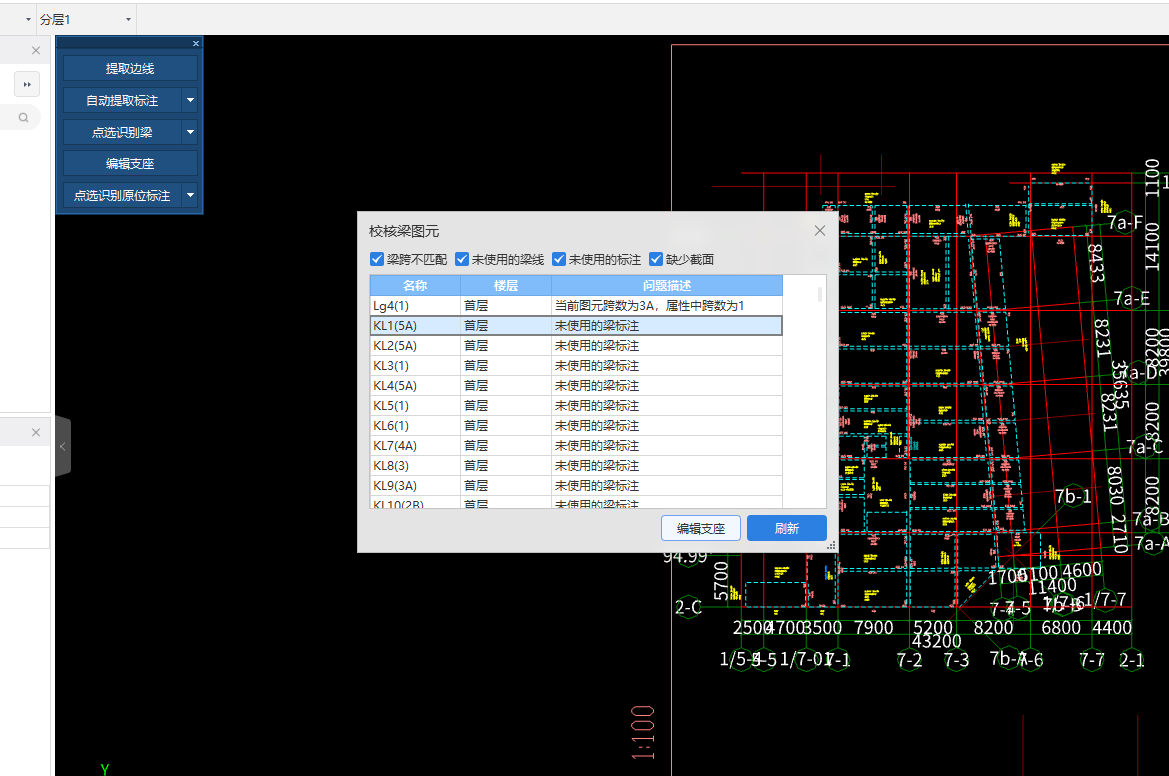1169x776 pixels.
Task: Open the 分层1 layer dropdown
Action: (128, 19)
